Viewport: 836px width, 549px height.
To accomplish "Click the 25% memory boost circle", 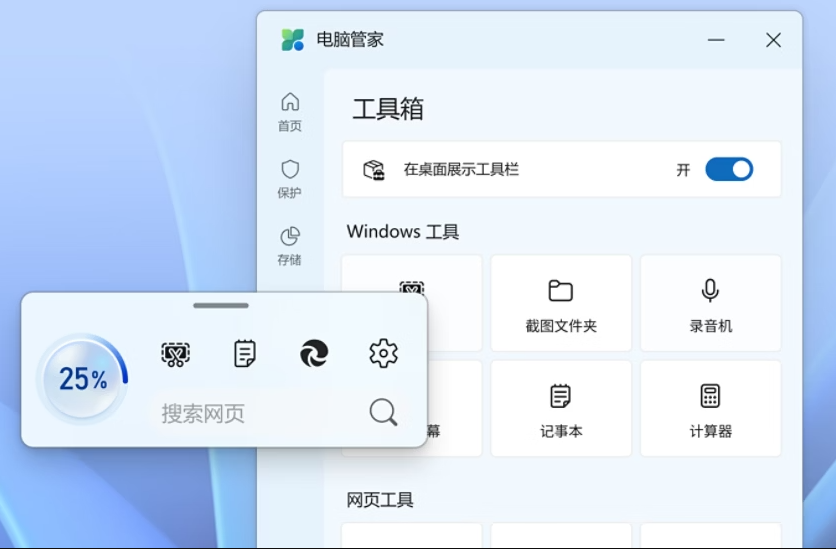I will click(x=83, y=379).
